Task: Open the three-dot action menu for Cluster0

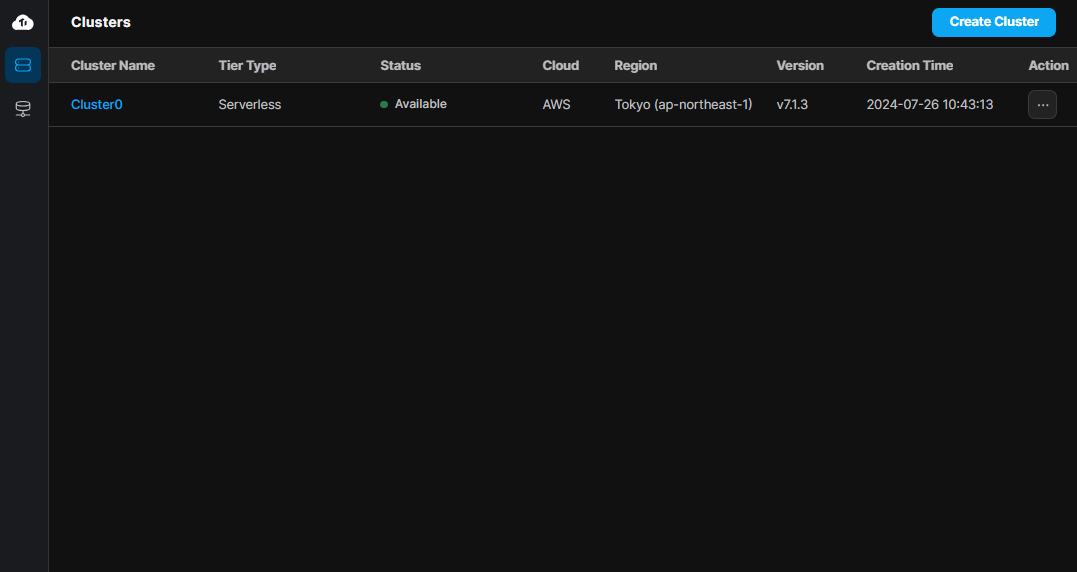Action: click(x=1042, y=105)
